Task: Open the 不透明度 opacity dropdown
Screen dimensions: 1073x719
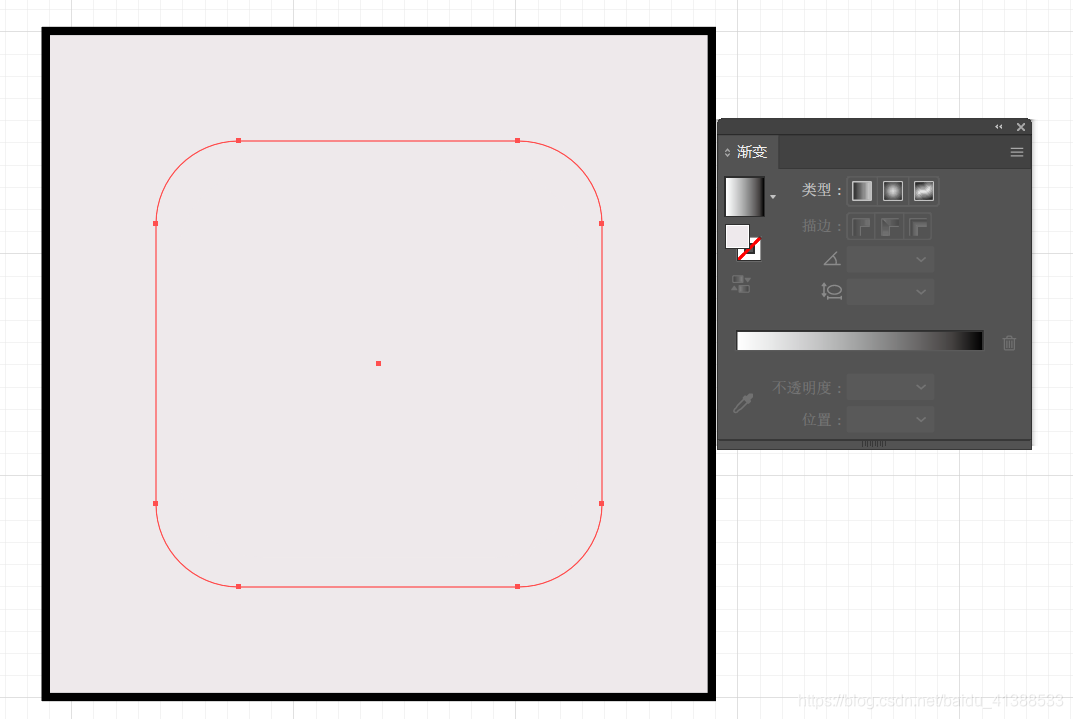Action: [x=890, y=387]
